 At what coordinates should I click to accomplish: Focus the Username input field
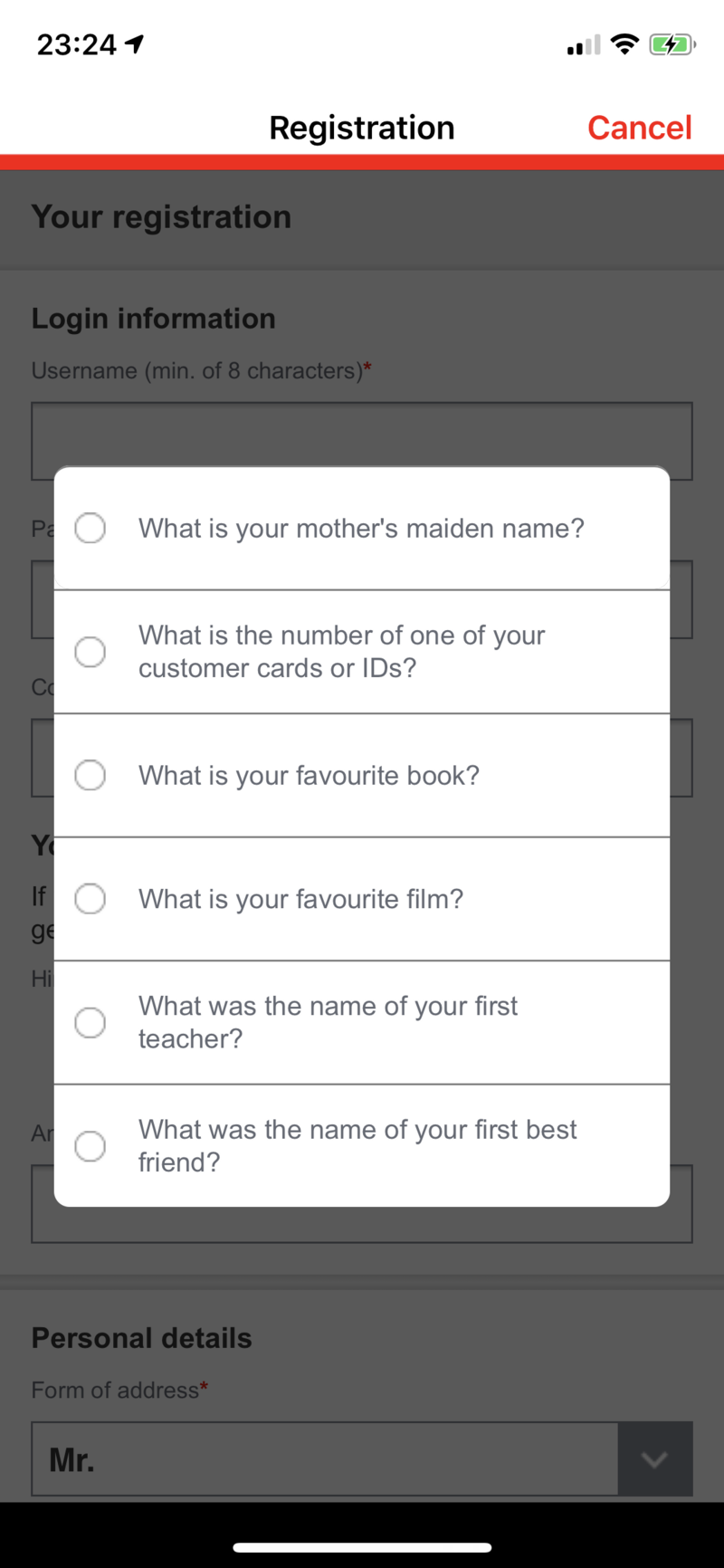point(362,441)
